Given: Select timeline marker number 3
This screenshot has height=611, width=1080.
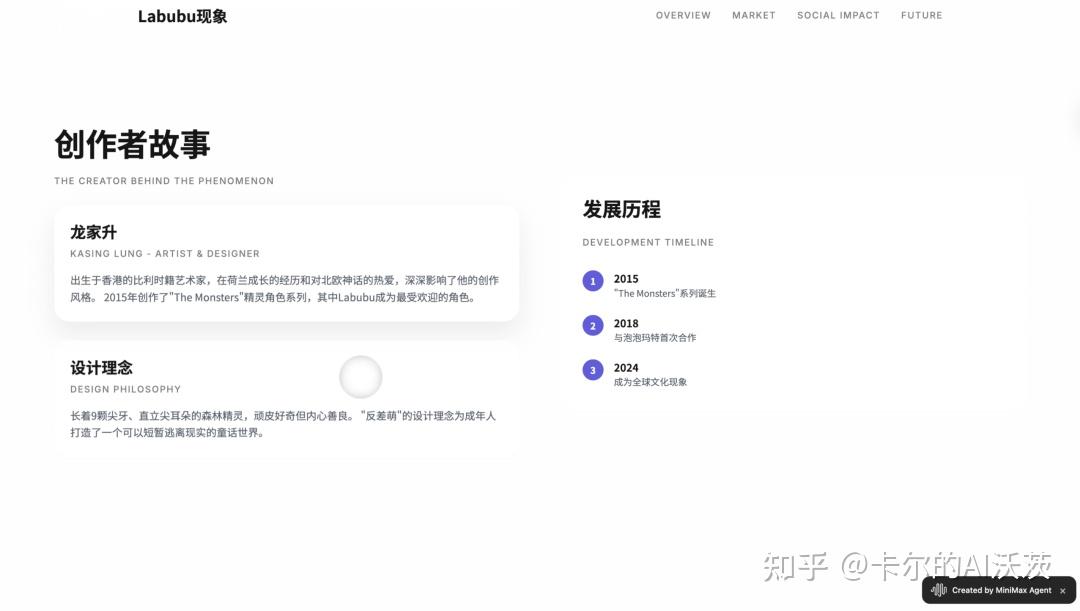Looking at the screenshot, I should coord(593,370).
